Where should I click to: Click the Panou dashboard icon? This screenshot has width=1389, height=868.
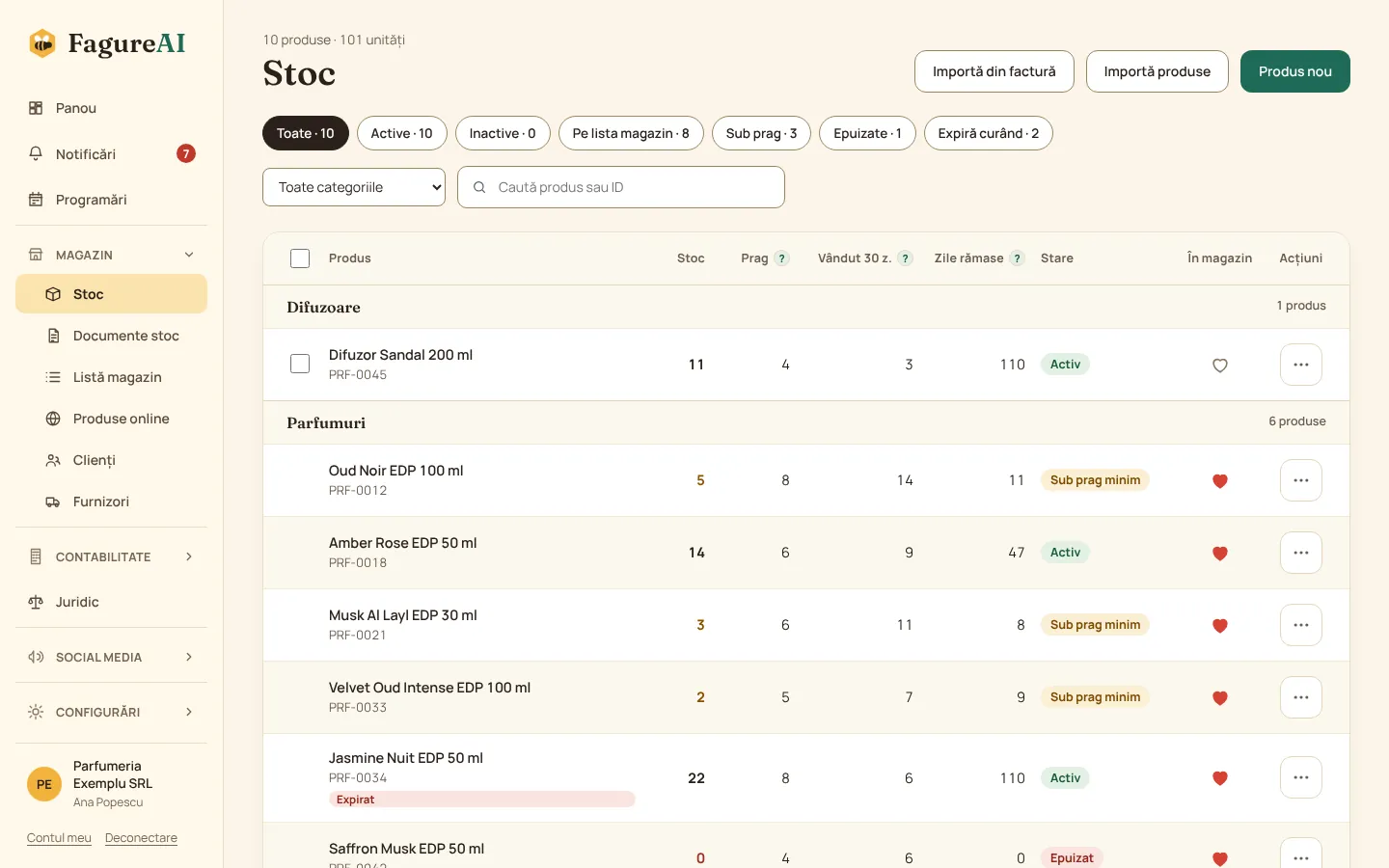point(36,108)
